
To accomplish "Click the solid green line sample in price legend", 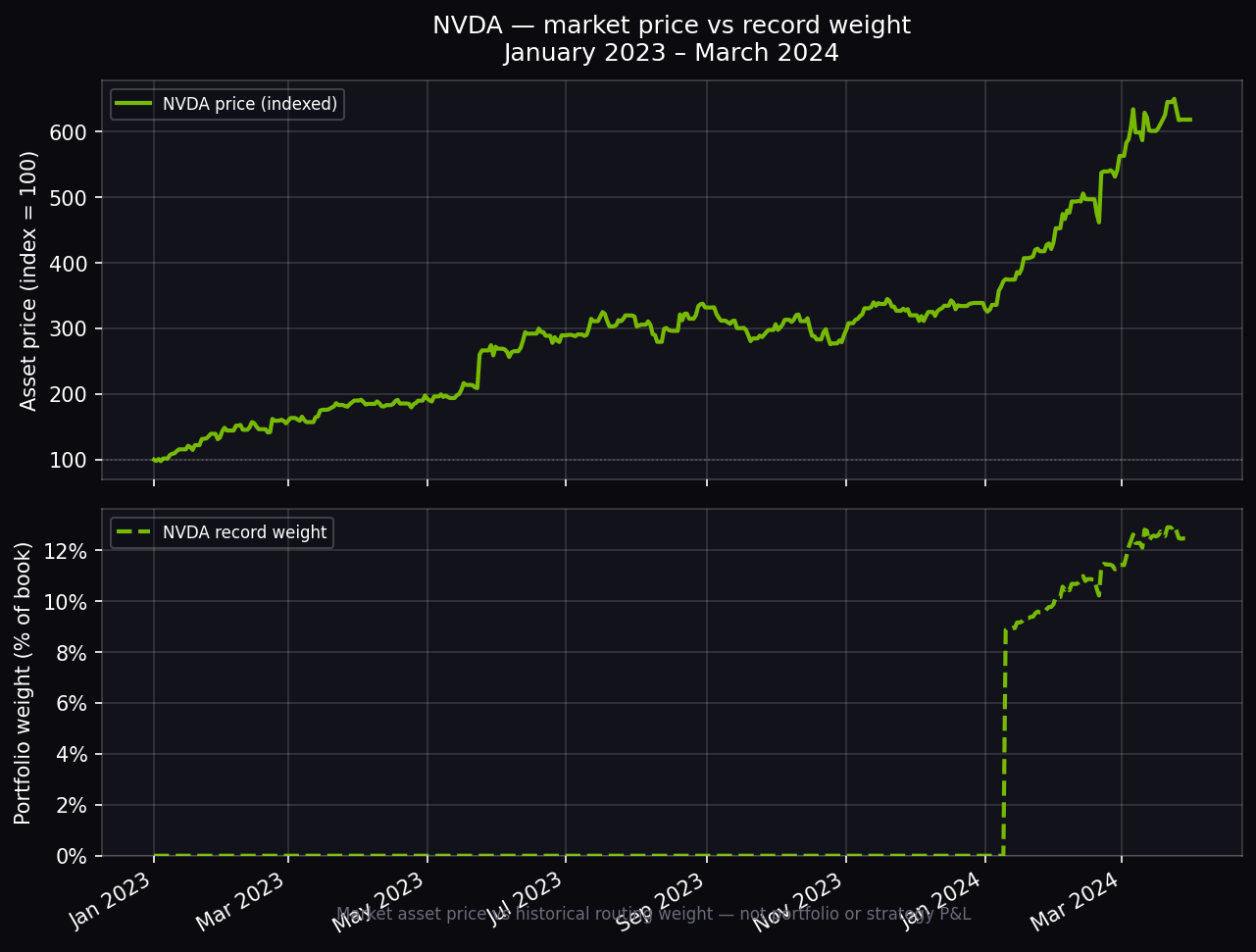I will pos(135,104).
